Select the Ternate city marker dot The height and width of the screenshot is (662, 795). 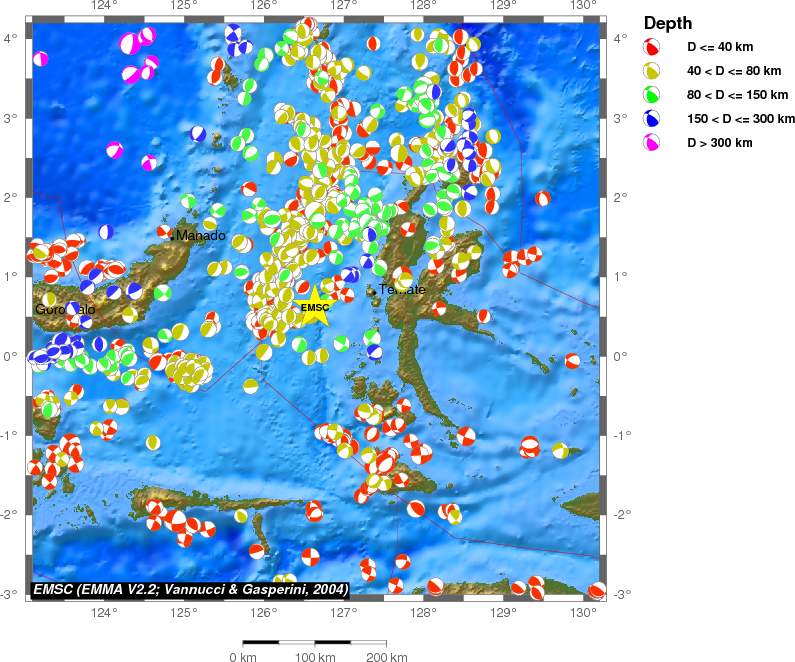(372, 292)
